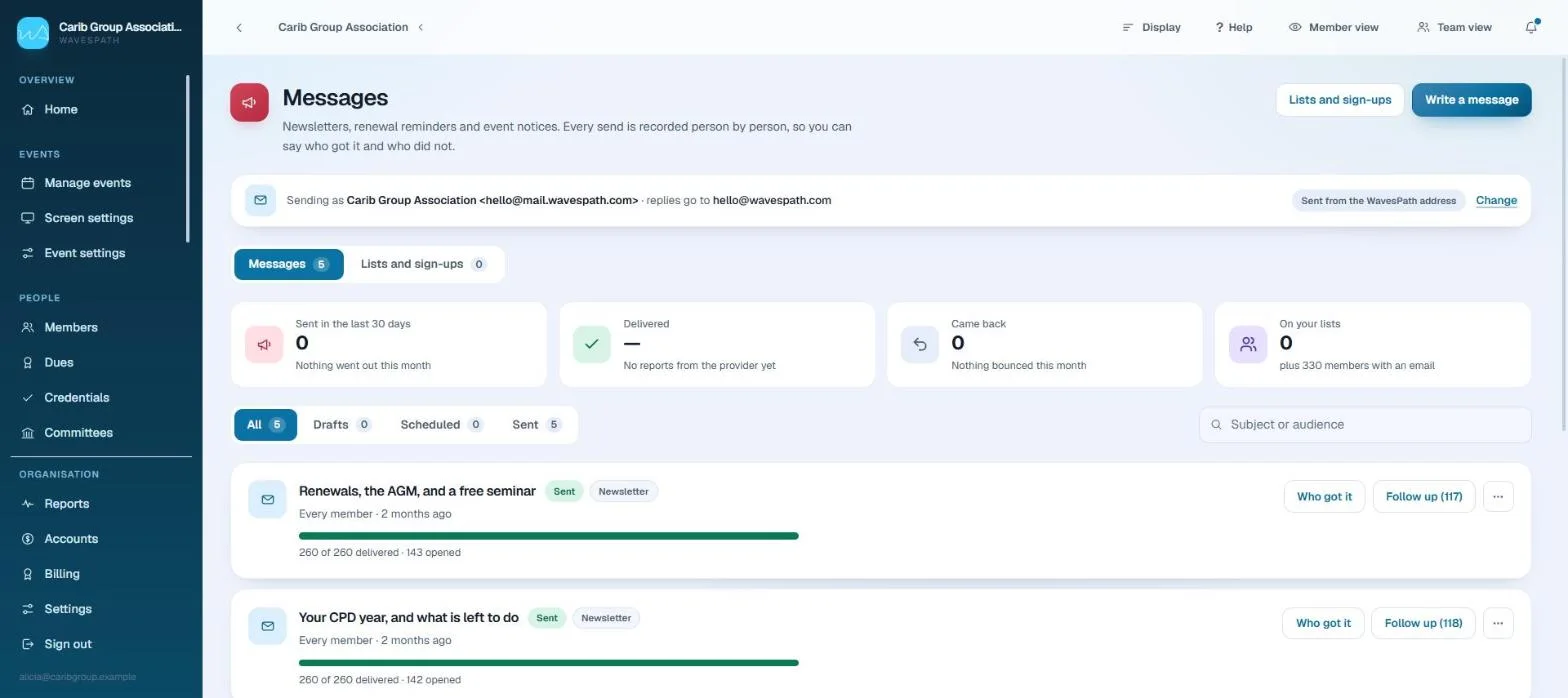Click Write a message button
Image resolution: width=1568 pixels, height=698 pixels.
click(1471, 100)
